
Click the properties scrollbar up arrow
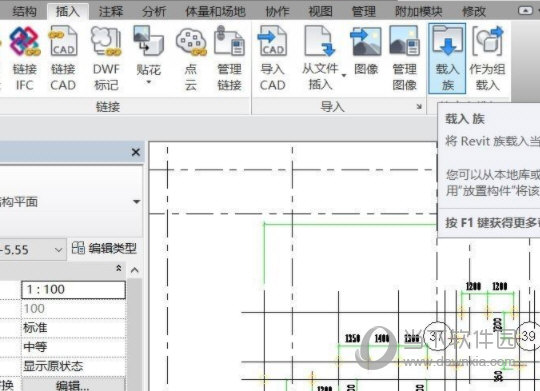click(135, 270)
